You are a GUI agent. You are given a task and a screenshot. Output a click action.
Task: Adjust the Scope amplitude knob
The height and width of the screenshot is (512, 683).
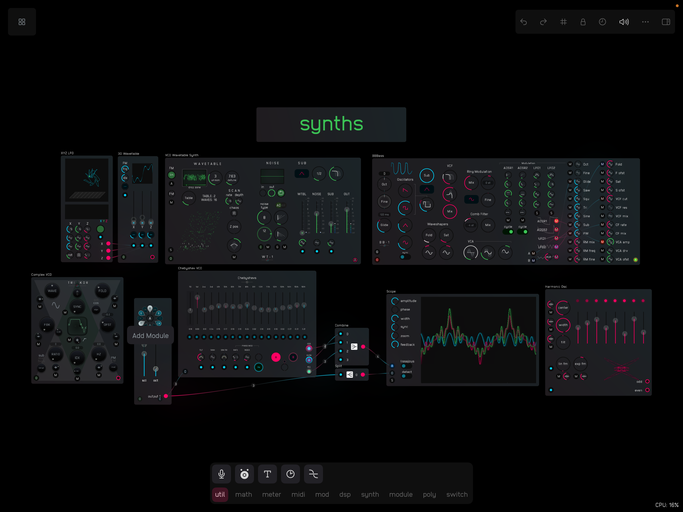395,301
